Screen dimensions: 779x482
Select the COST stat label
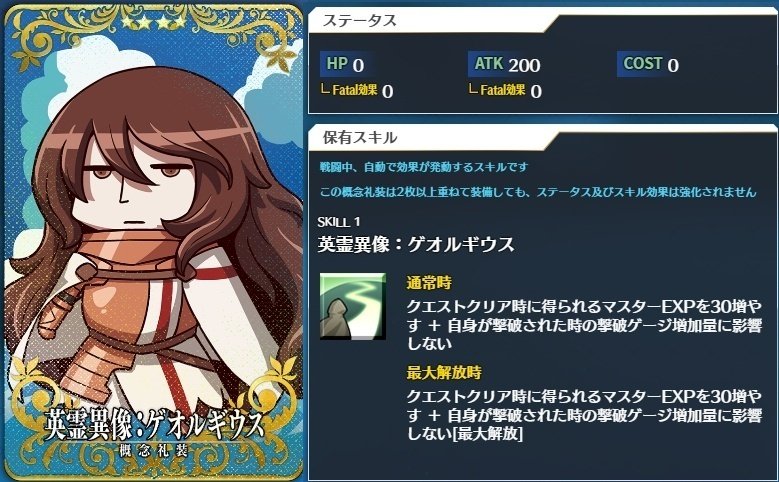coord(643,64)
